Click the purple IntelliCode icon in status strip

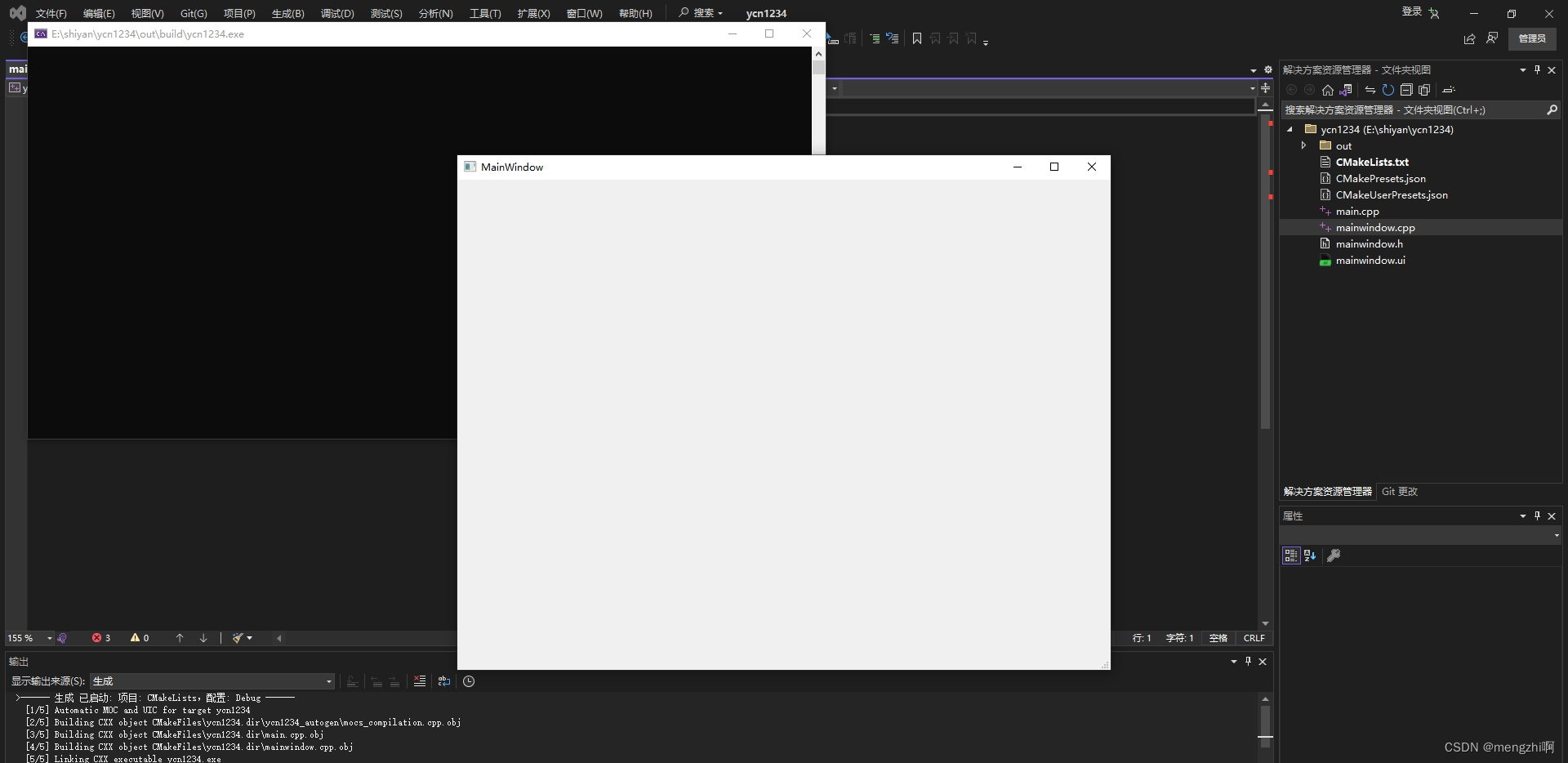62,638
